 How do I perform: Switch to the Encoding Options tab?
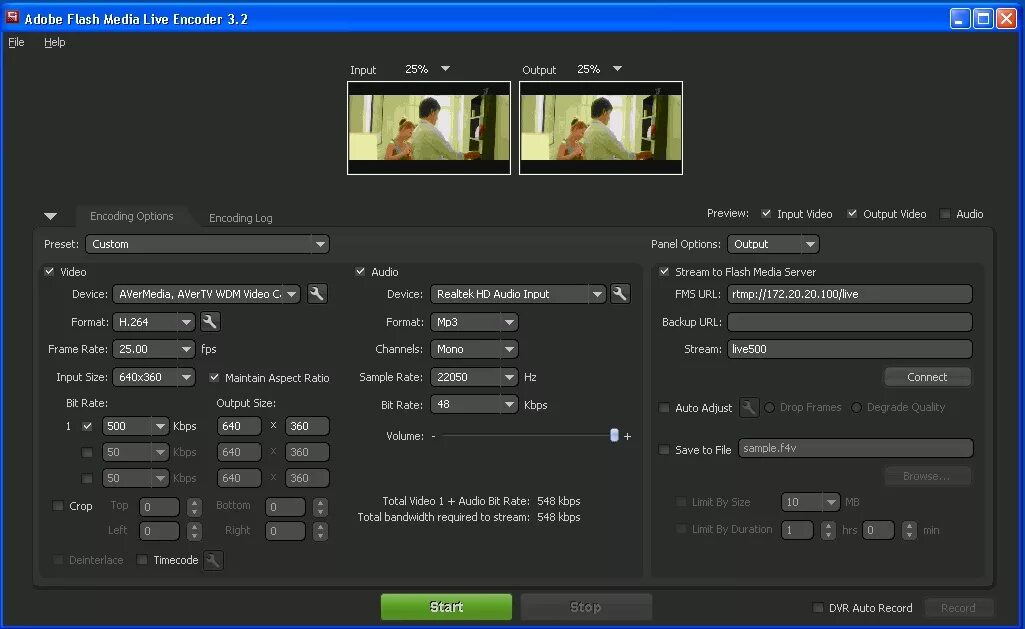click(131, 216)
